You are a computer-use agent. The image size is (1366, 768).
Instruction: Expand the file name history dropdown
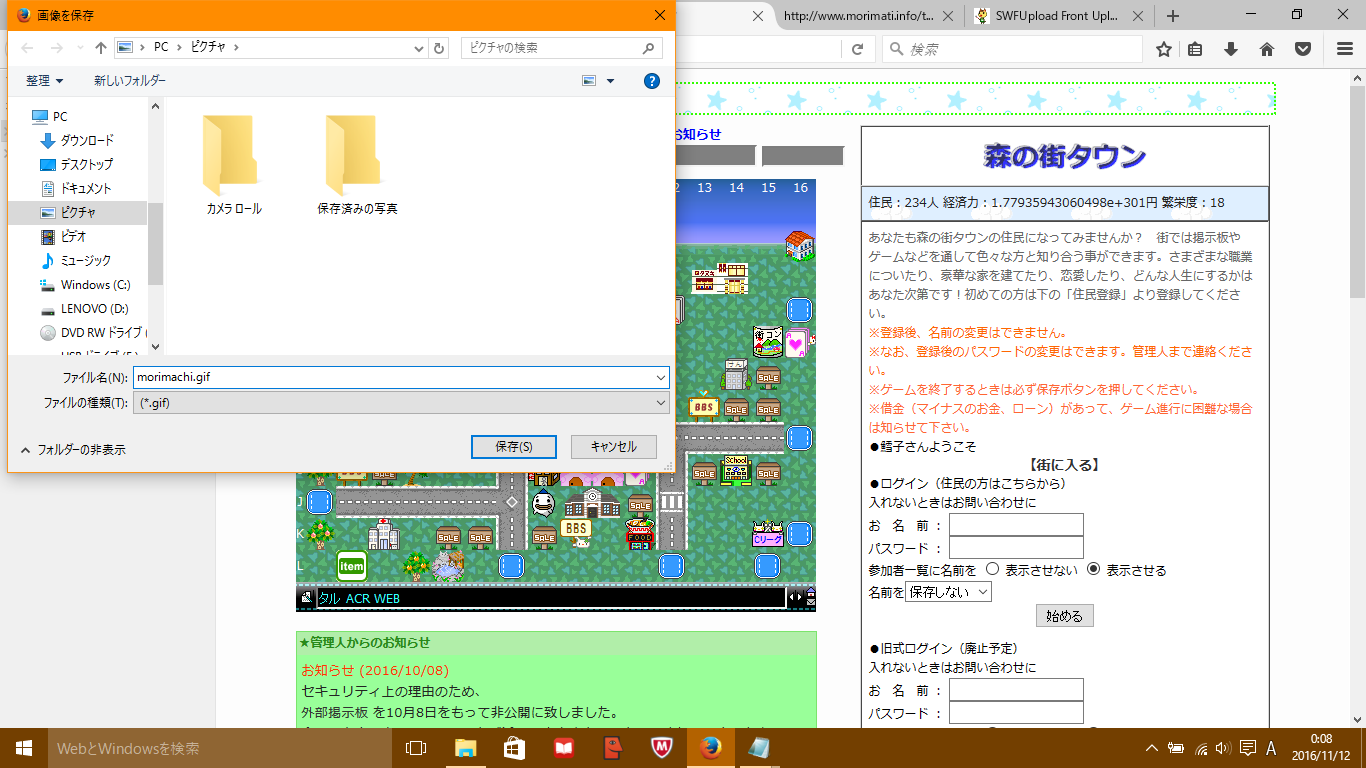[660, 377]
